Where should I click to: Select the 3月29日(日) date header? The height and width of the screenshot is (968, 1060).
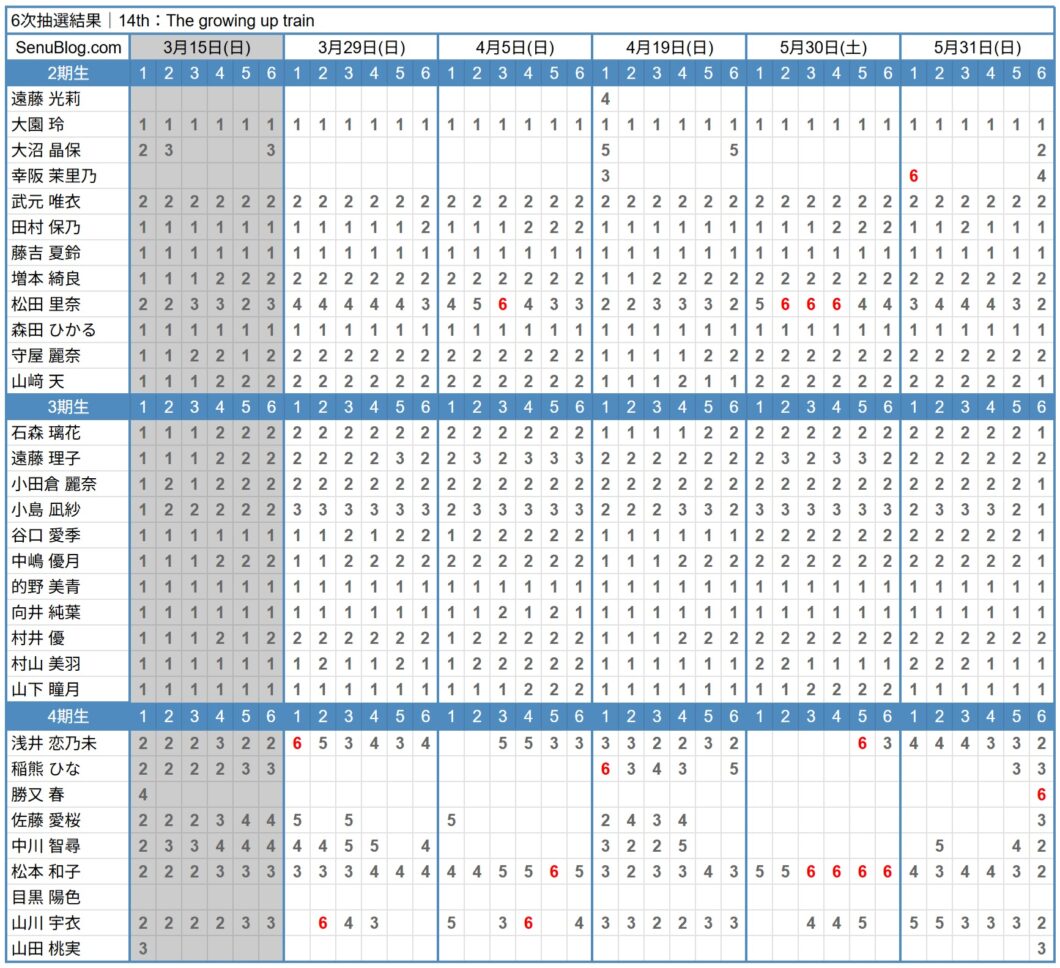tap(361, 47)
